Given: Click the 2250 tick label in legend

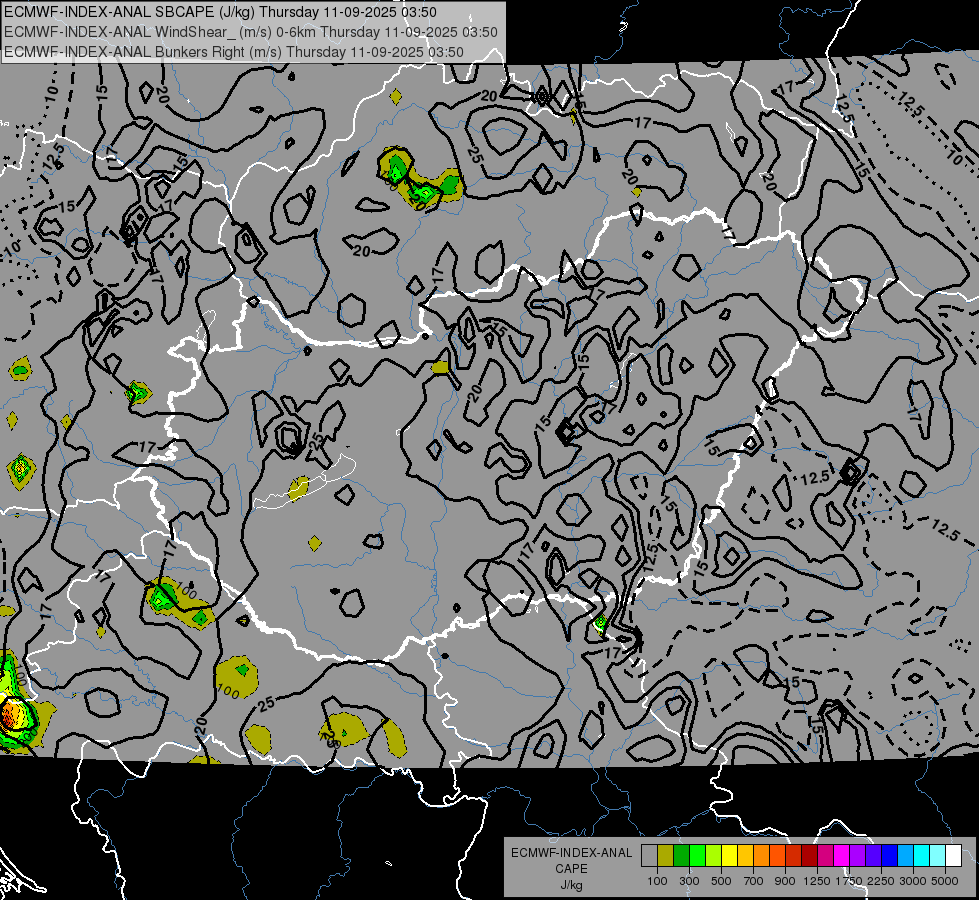Looking at the screenshot, I should pyautogui.click(x=881, y=881).
